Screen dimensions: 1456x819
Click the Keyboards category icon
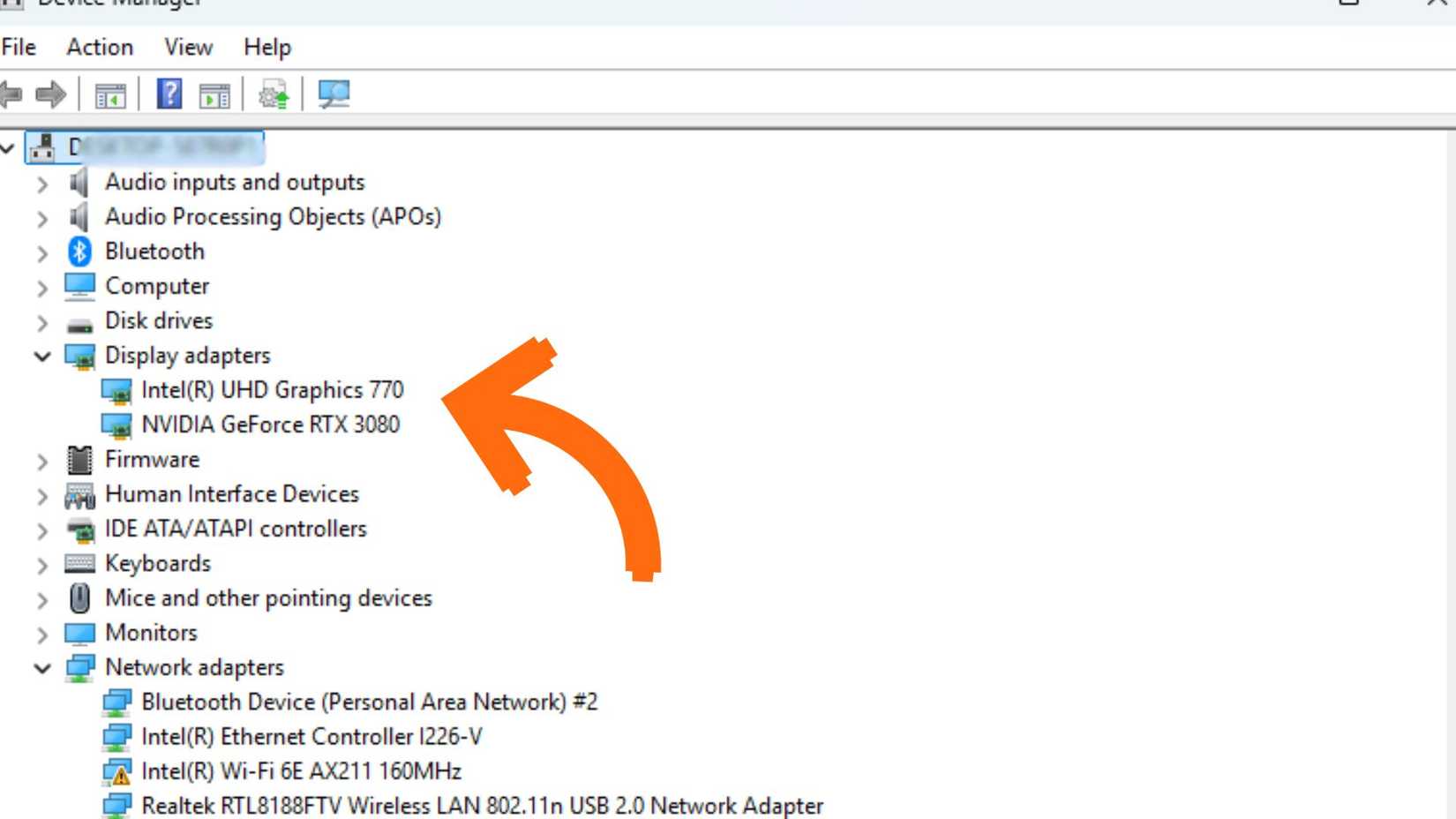pos(79,563)
